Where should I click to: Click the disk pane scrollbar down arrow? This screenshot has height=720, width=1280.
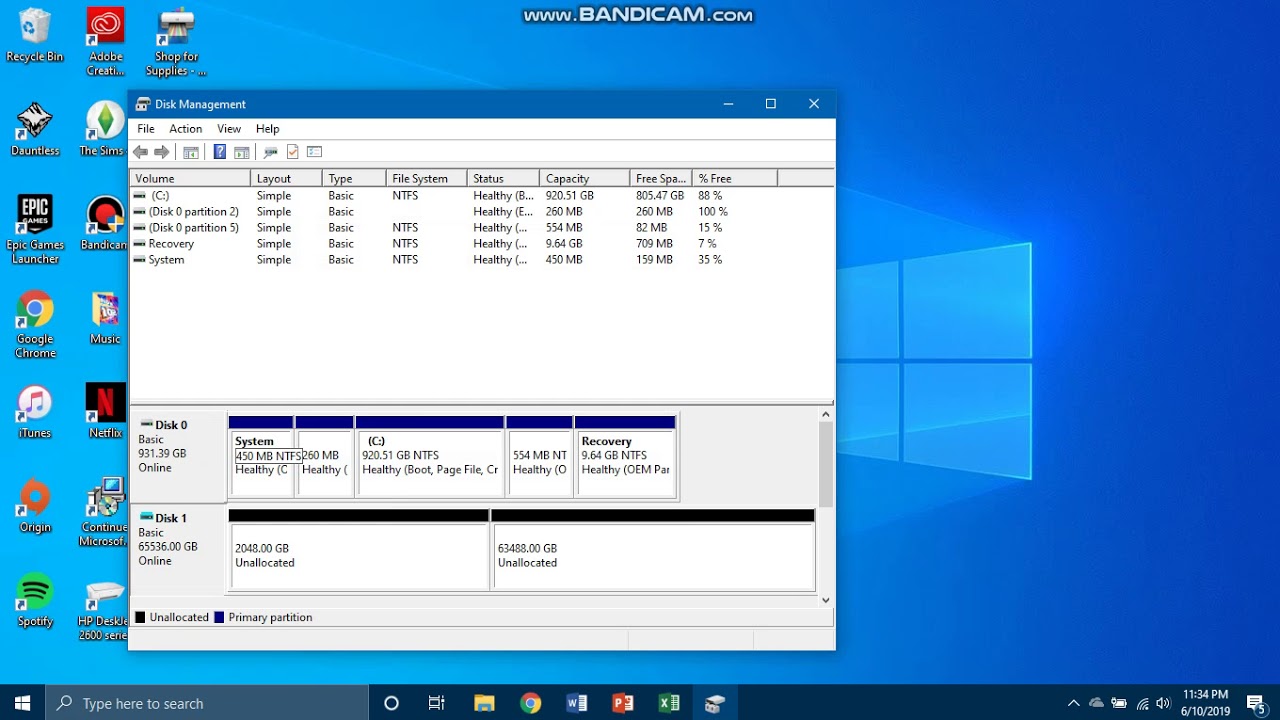(826, 600)
